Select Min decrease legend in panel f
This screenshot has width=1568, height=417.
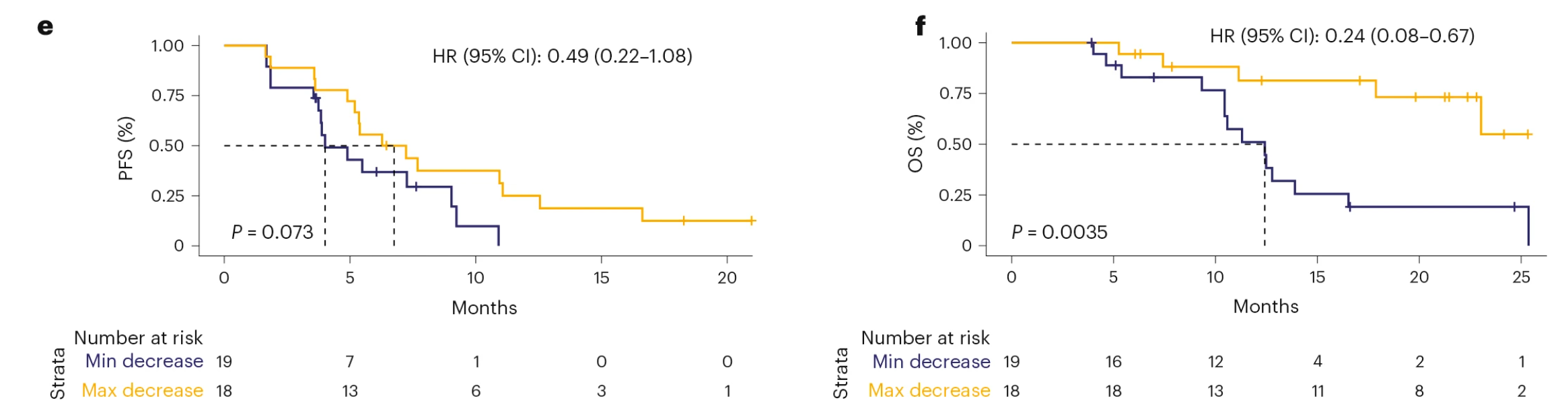(931, 362)
